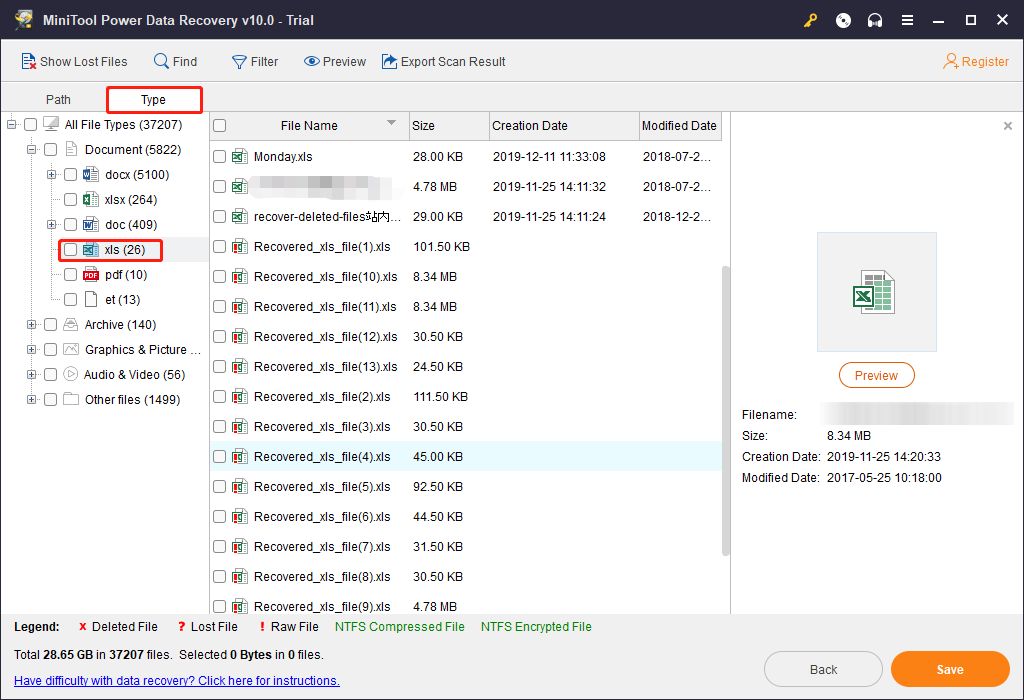Select checkbox for Recovered_xls_file(10).xls
The width and height of the screenshot is (1024, 700).
[x=220, y=277]
